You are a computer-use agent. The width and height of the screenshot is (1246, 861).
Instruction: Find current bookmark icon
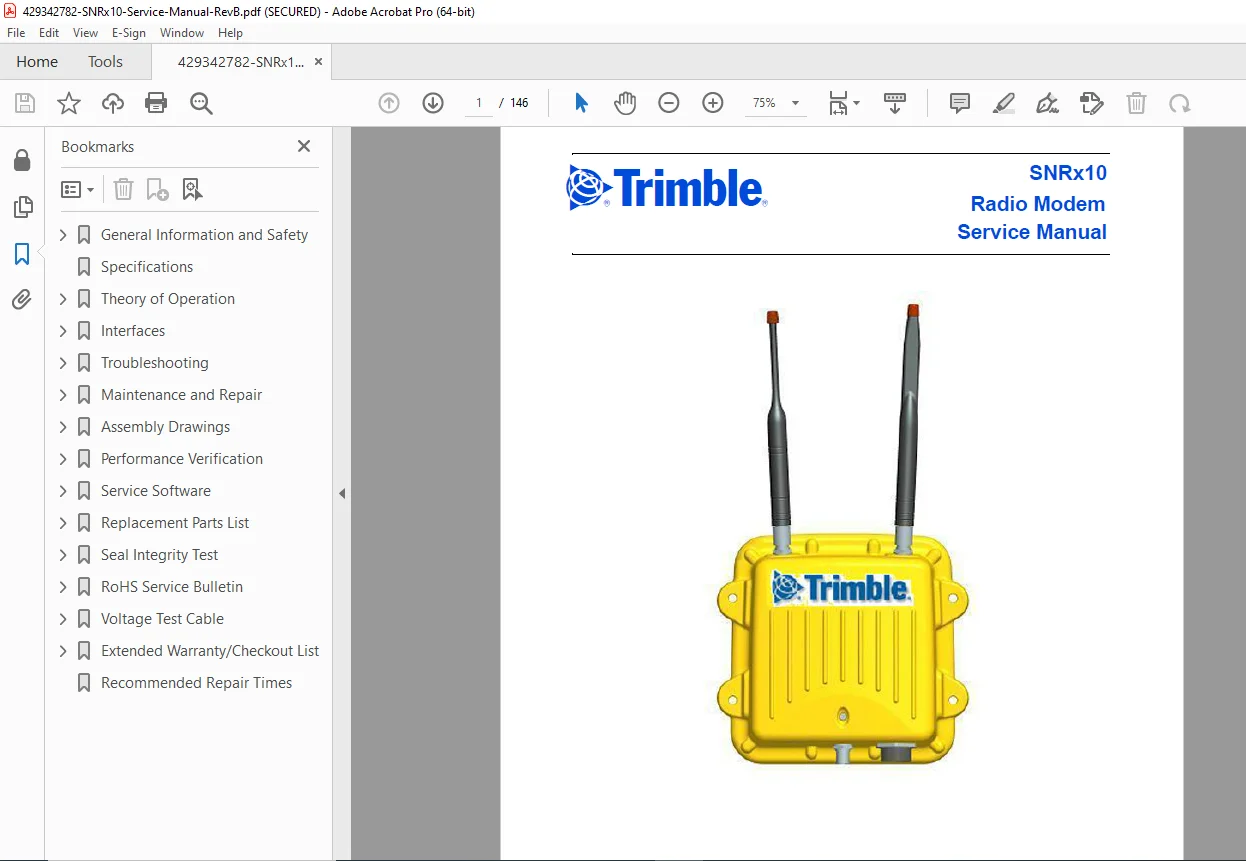(192, 189)
